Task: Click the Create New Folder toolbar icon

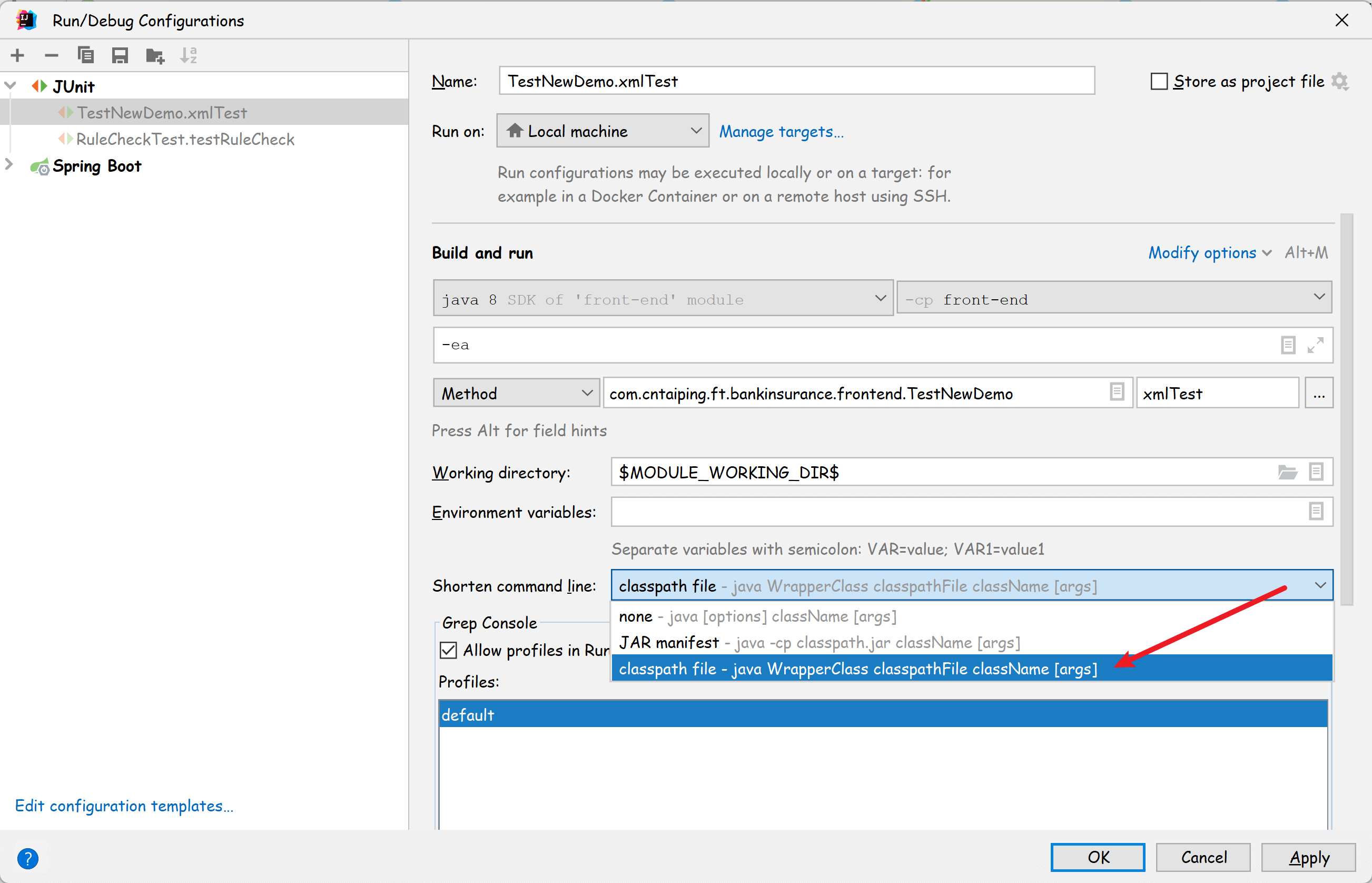Action: coord(154,56)
